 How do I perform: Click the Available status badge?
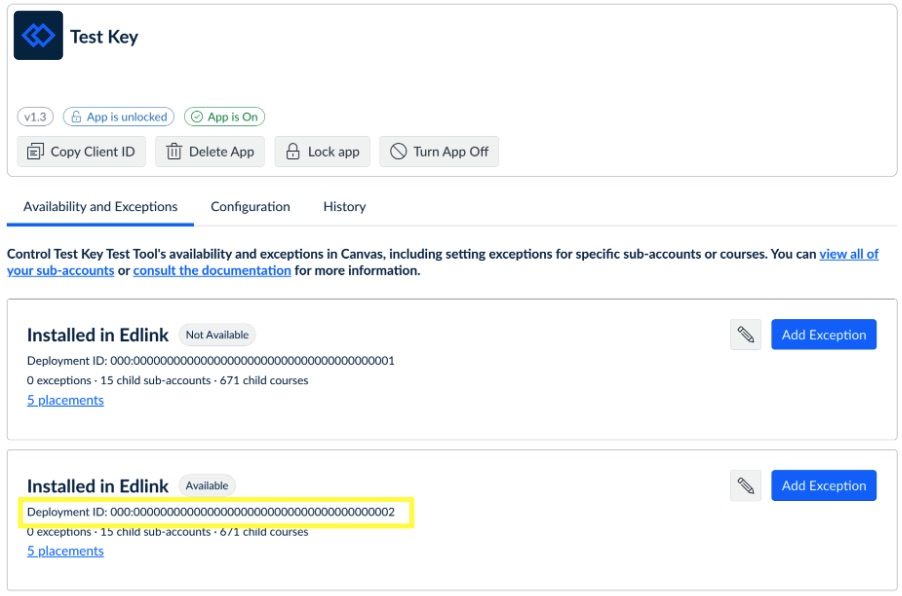207,486
